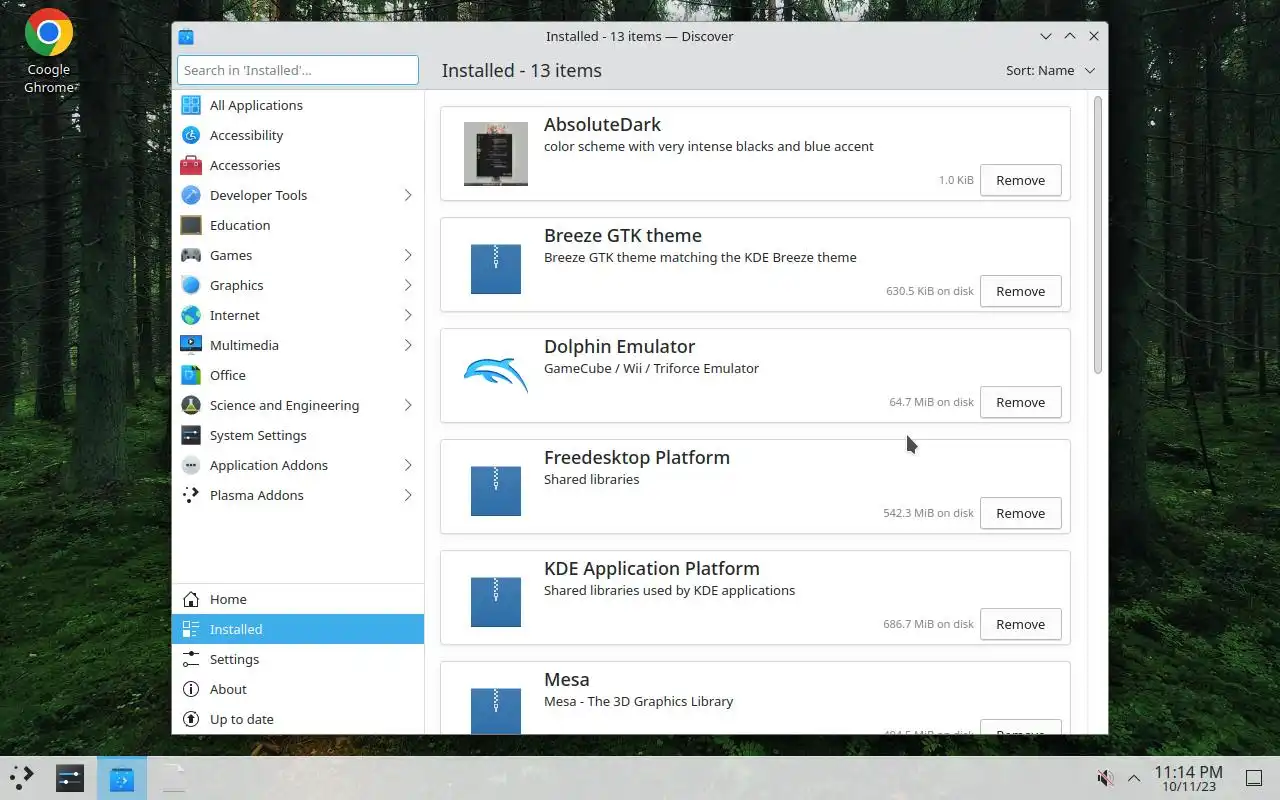
Task: Open the Sort: Name dropdown
Action: 1050,70
